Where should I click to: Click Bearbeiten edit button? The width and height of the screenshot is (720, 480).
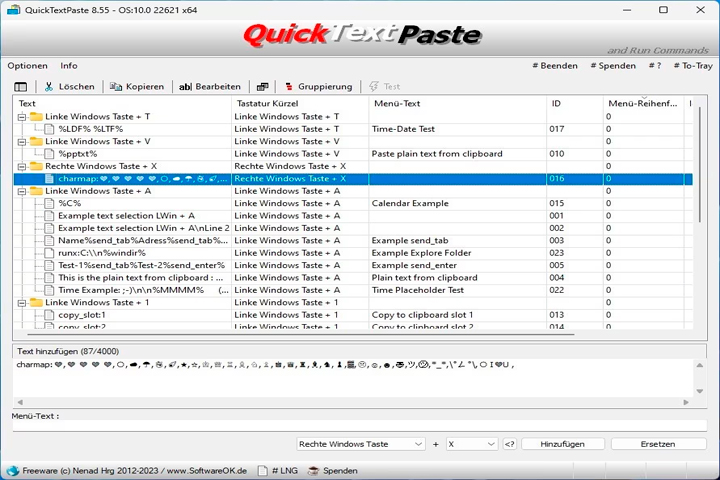point(210,86)
